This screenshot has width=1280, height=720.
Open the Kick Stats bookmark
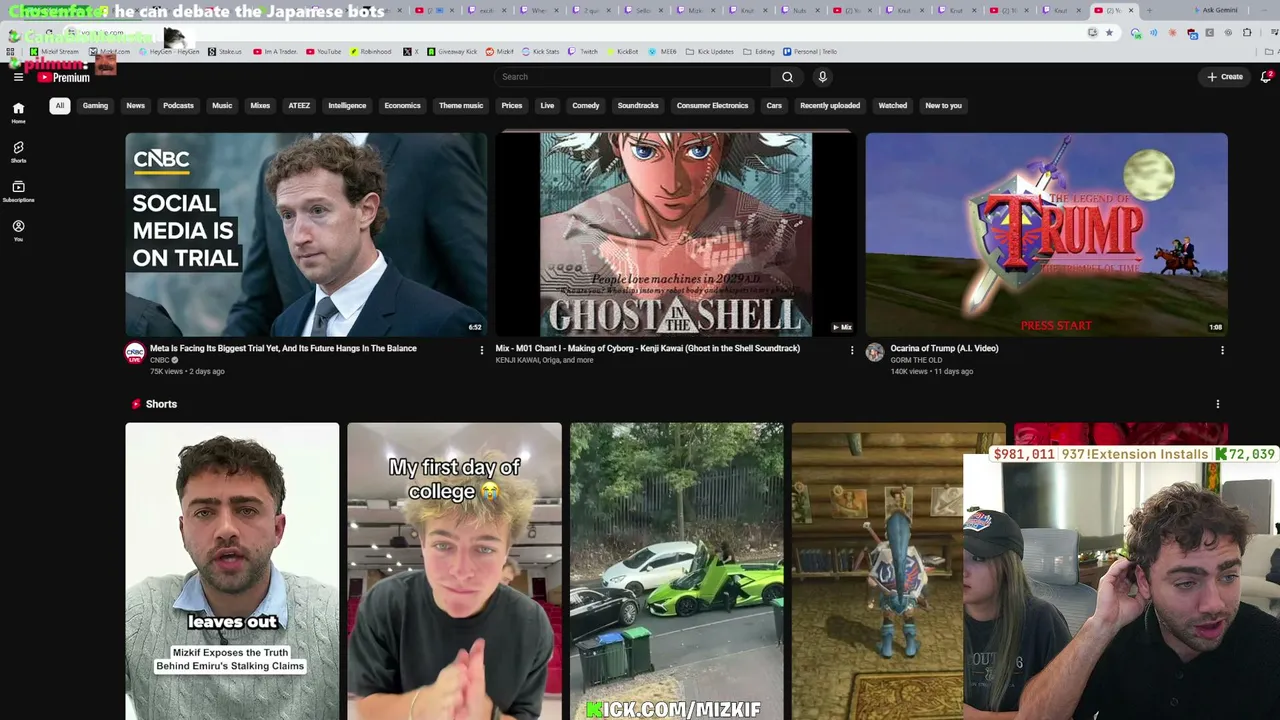point(540,51)
